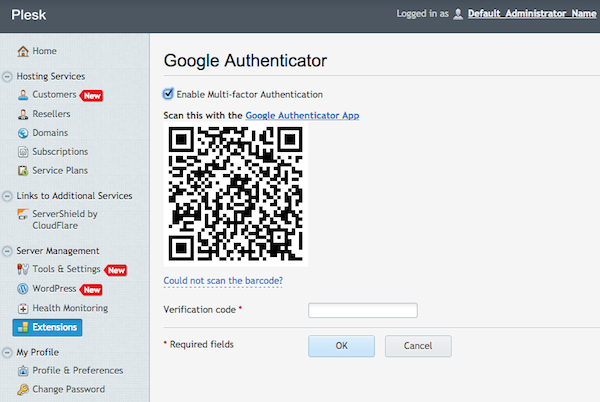The width and height of the screenshot is (600, 402).
Task: Click the Extensions blocks icon
Action: coord(23,327)
